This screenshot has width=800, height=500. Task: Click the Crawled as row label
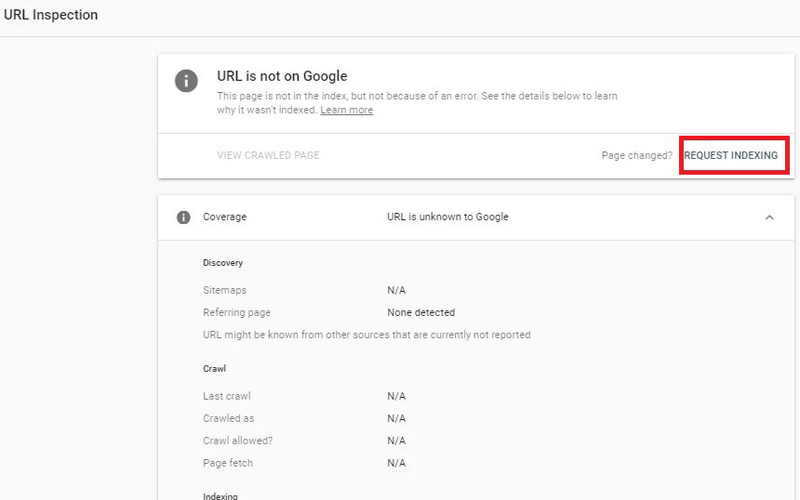coord(228,418)
